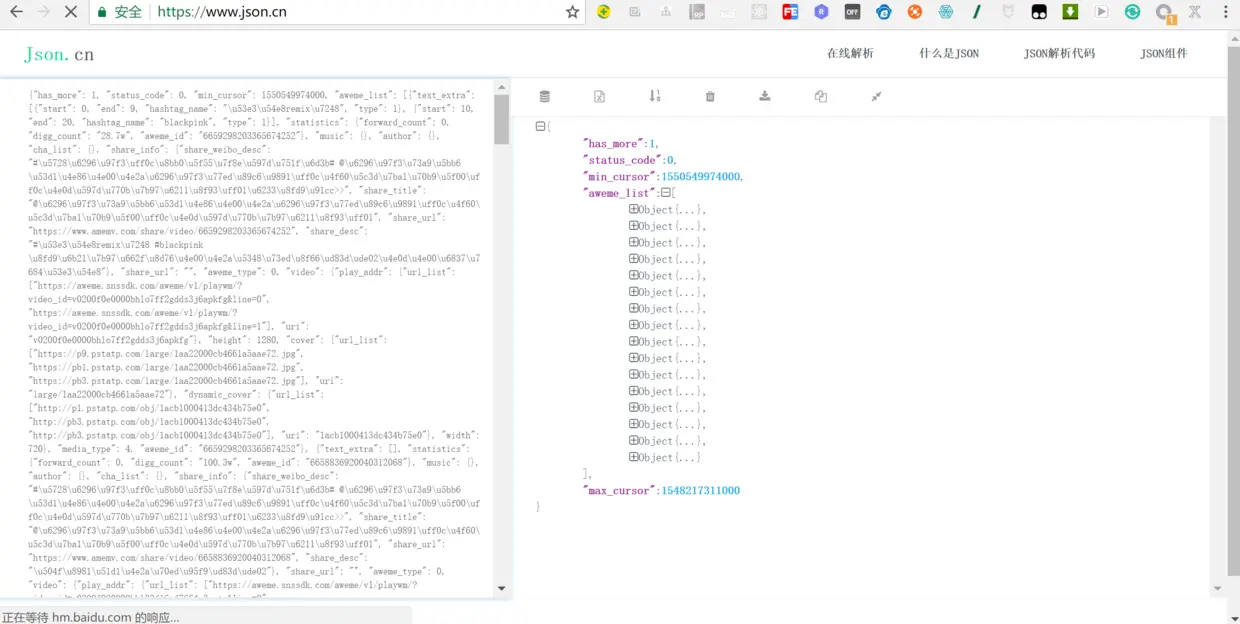Viewport: 1240px width, 624px height.
Task: Click the green circular sync extension icon
Action: click(1132, 12)
